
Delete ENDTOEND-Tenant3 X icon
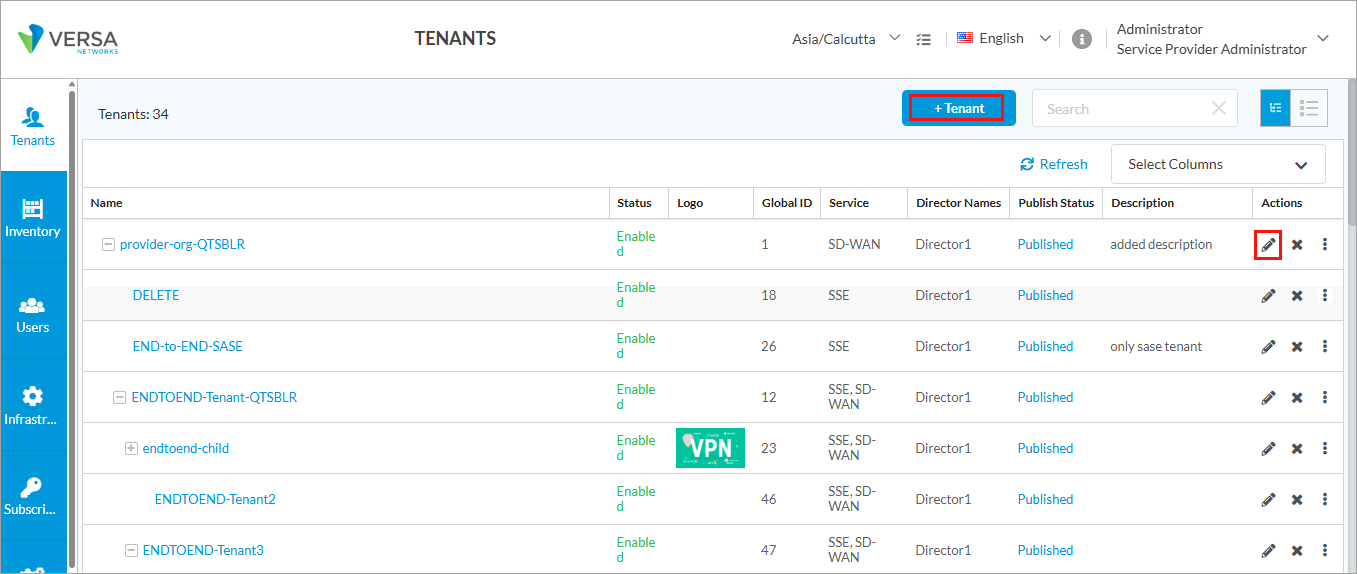coord(1297,551)
